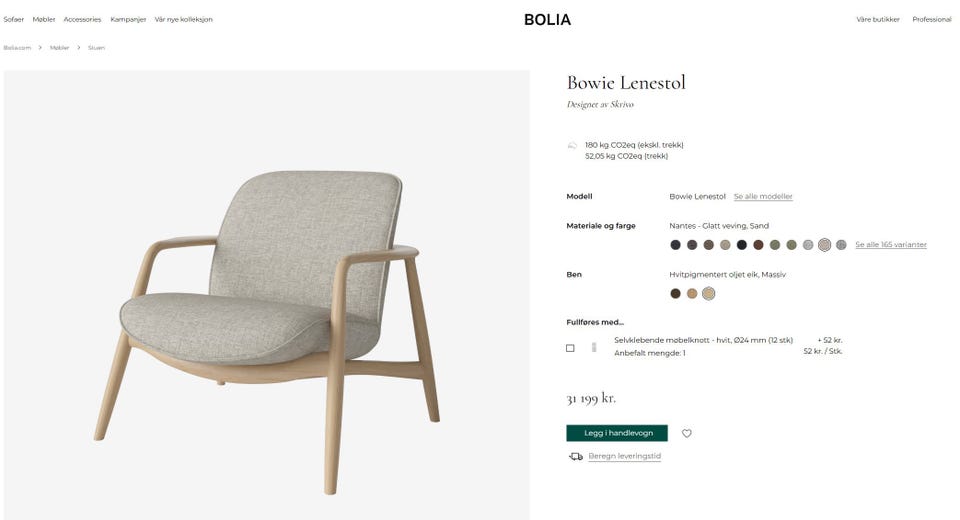
Task: Open Se alle 165 varianter link
Action: pyautogui.click(x=891, y=244)
